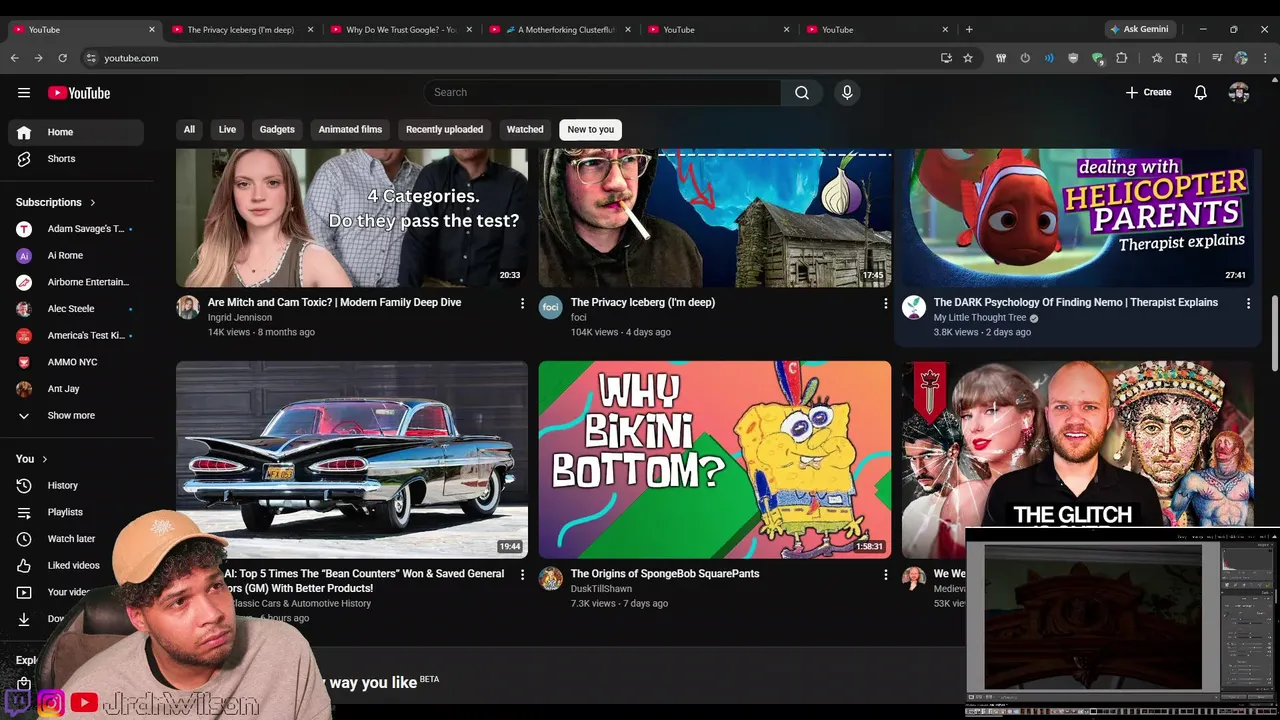Image resolution: width=1280 pixels, height=720 pixels.
Task: Open The Origins of SpongeBob SquarePants title
Action: [665, 574]
